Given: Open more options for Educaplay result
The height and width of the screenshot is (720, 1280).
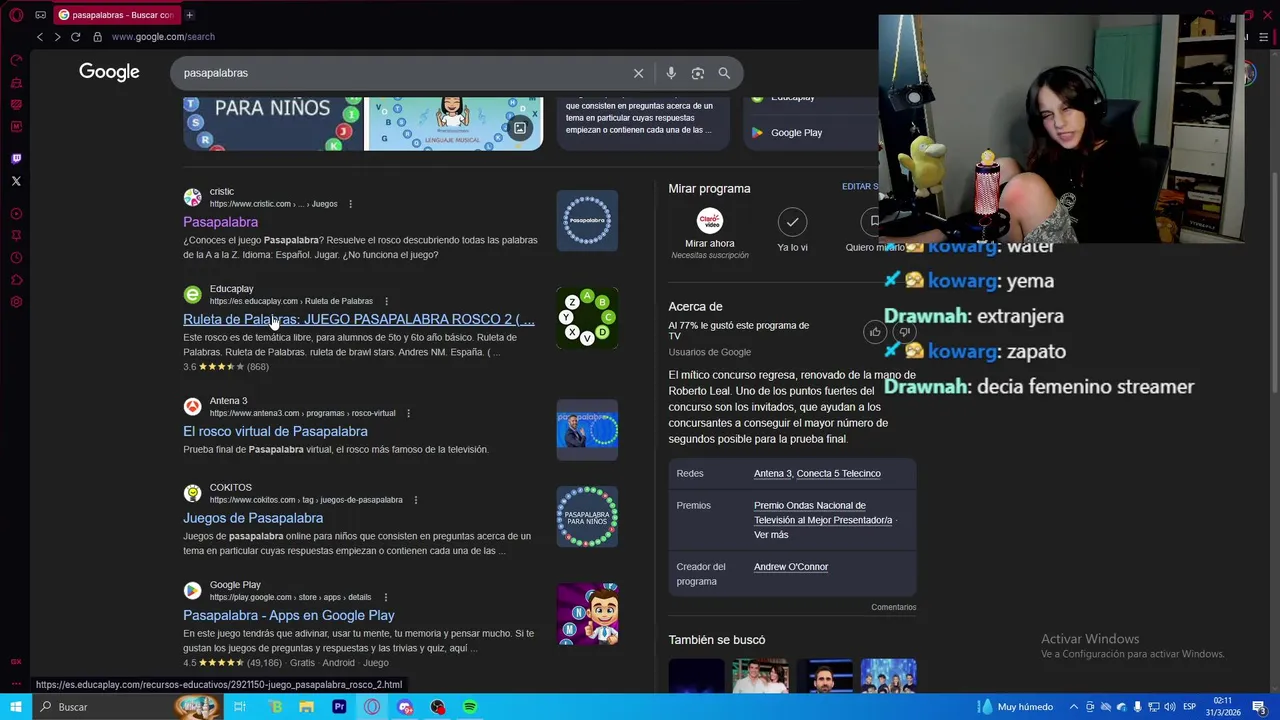Looking at the screenshot, I should tap(386, 301).
